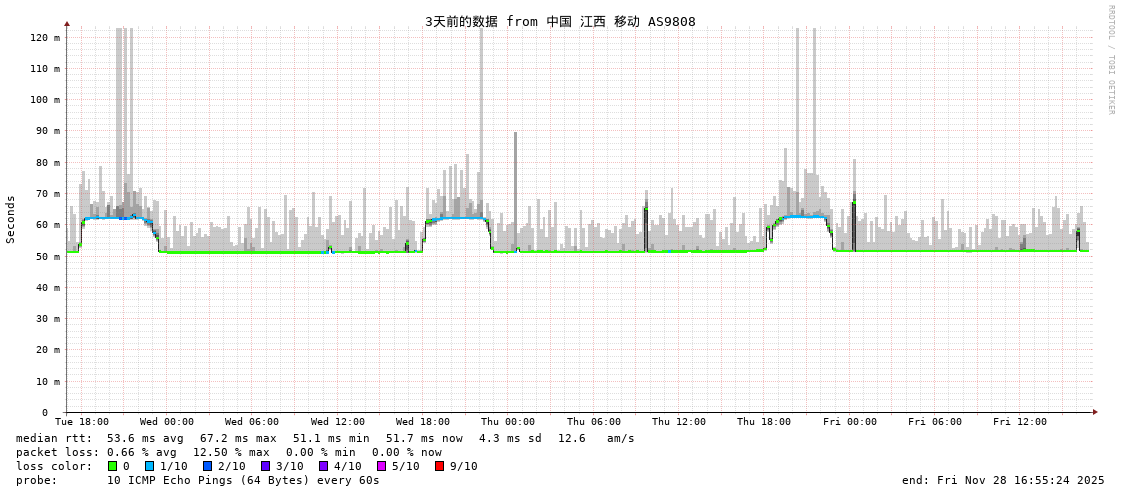Click the 120 m y-axis tick label
This screenshot has height=494, width=1121.
pyautogui.click(x=45, y=37)
